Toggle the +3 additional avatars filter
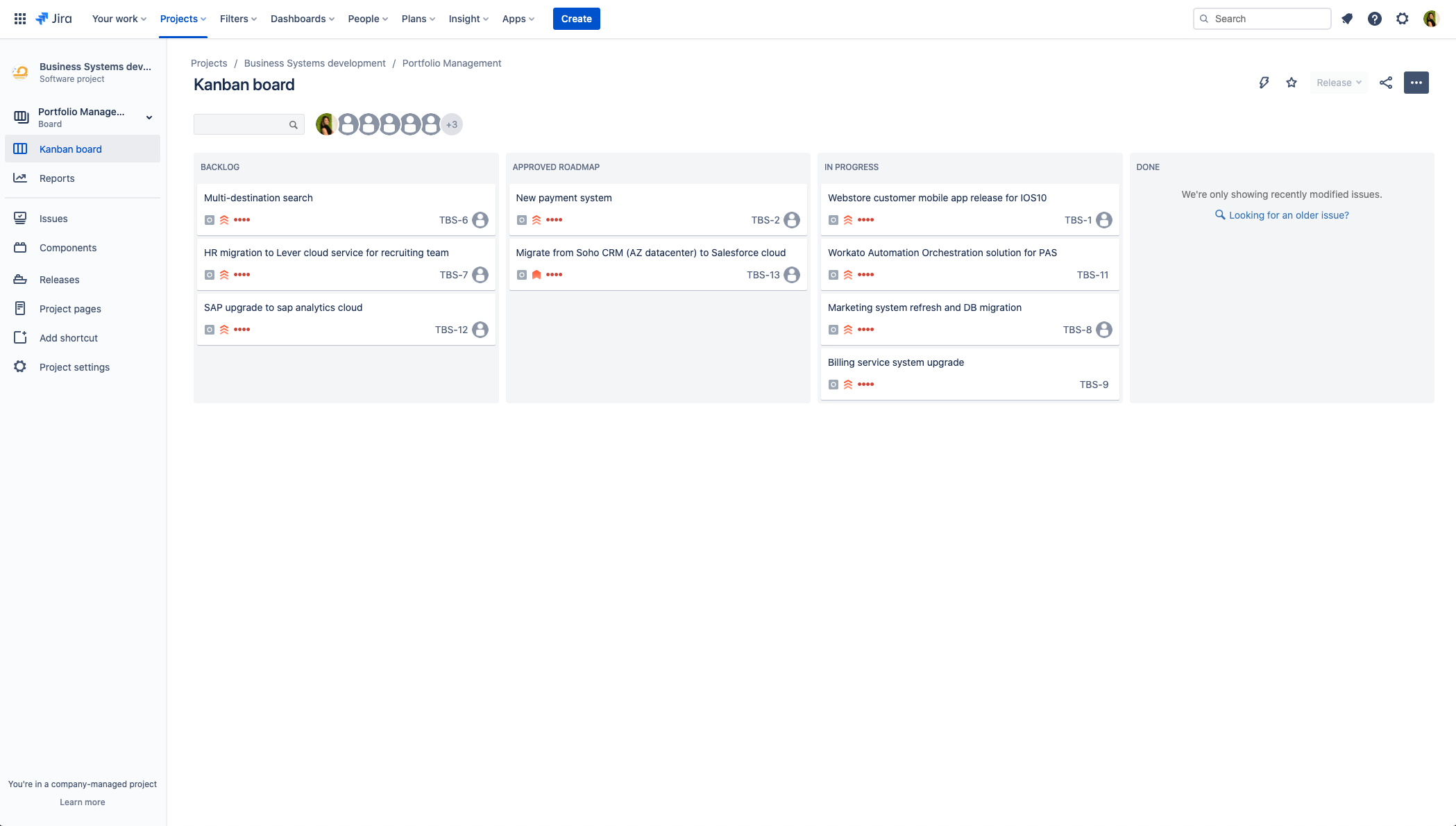This screenshot has height=826, width=1456. tap(452, 124)
